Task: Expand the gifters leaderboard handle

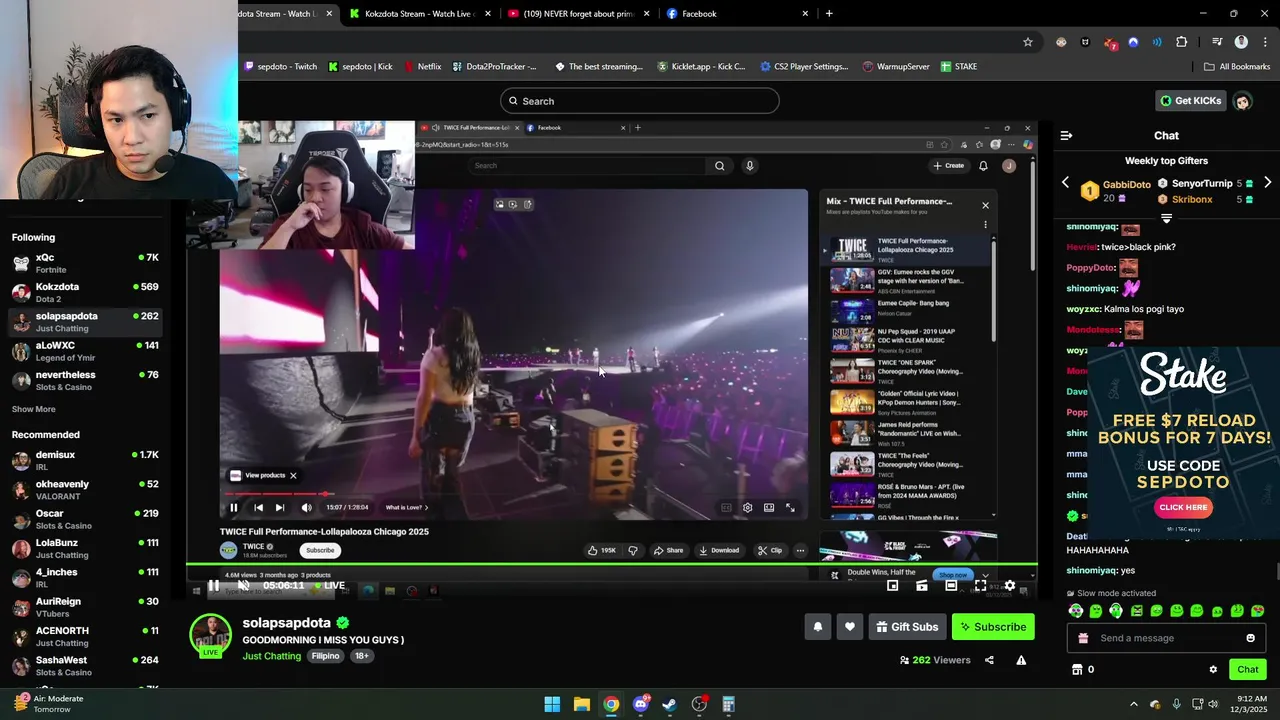Action: [x=1166, y=218]
